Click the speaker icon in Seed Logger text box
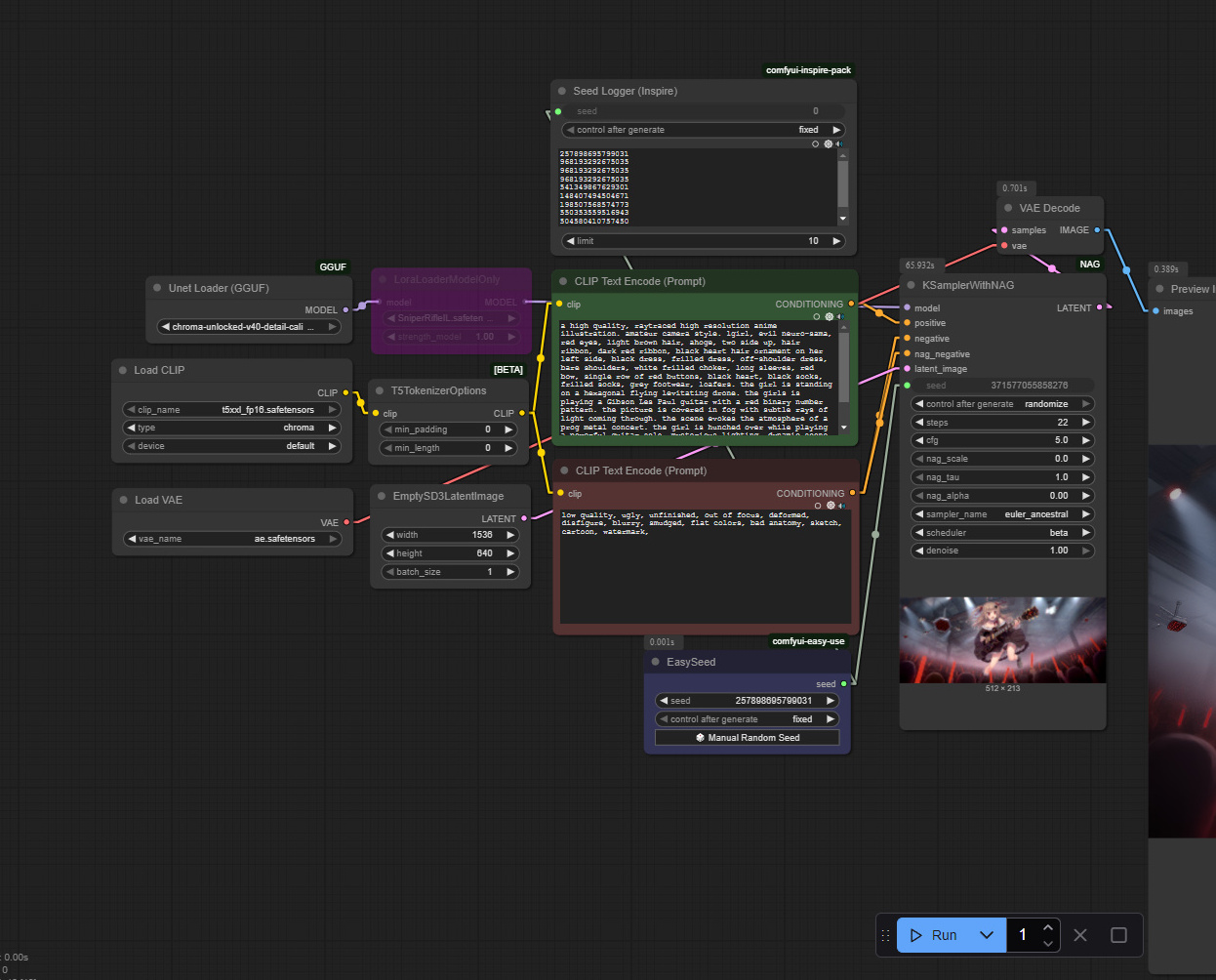This screenshot has height=980, width=1216. click(839, 143)
